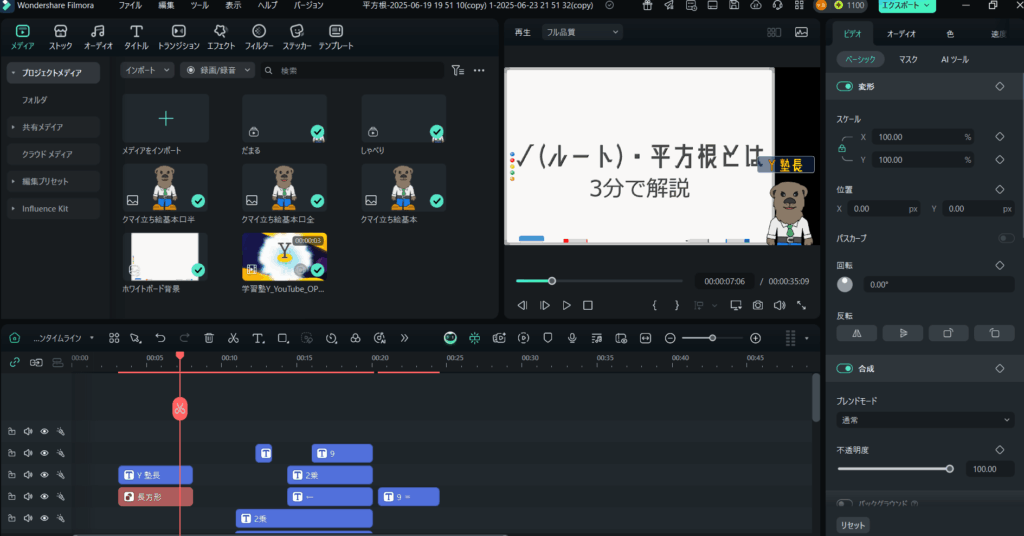Open the フル品質 playback quality dropdown
Image resolution: width=1024 pixels, height=536 pixels.
click(581, 32)
